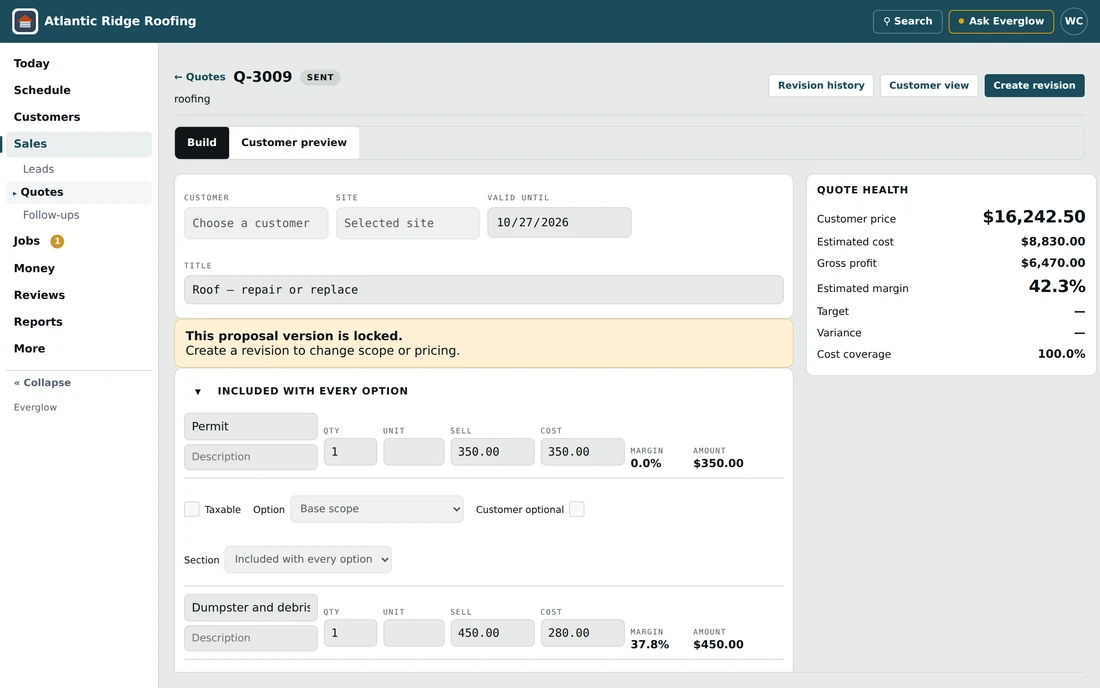Click the Atlantic Ridge Roofing house logo
This screenshot has height=688, width=1100.
coord(25,21)
